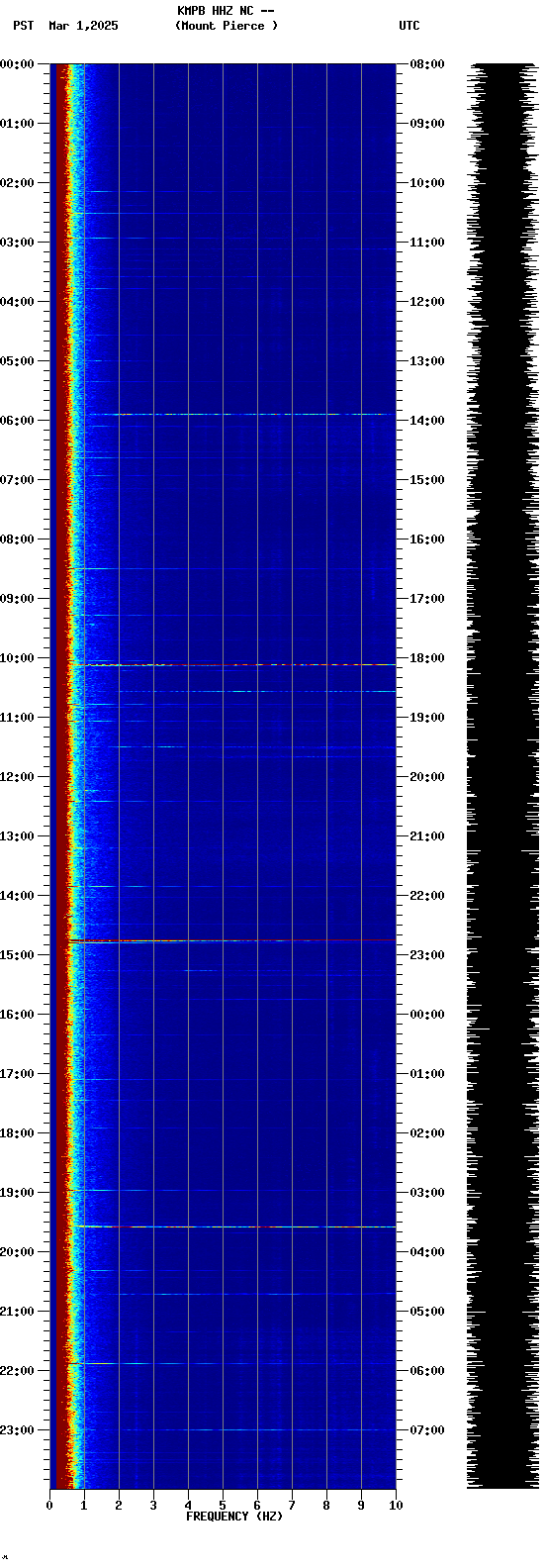Select the 15:00 PST time label
546x1568 pixels.
pyautogui.click(x=17, y=955)
